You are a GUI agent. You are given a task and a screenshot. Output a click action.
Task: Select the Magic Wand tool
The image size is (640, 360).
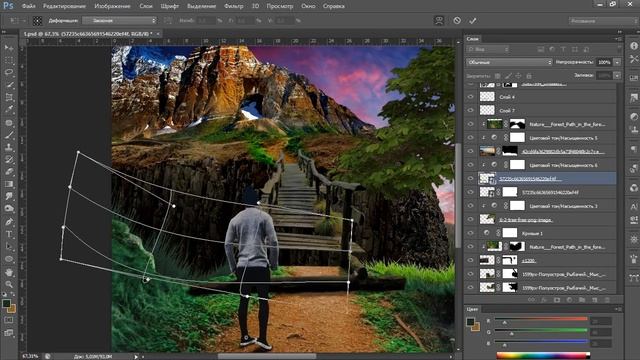9,85
